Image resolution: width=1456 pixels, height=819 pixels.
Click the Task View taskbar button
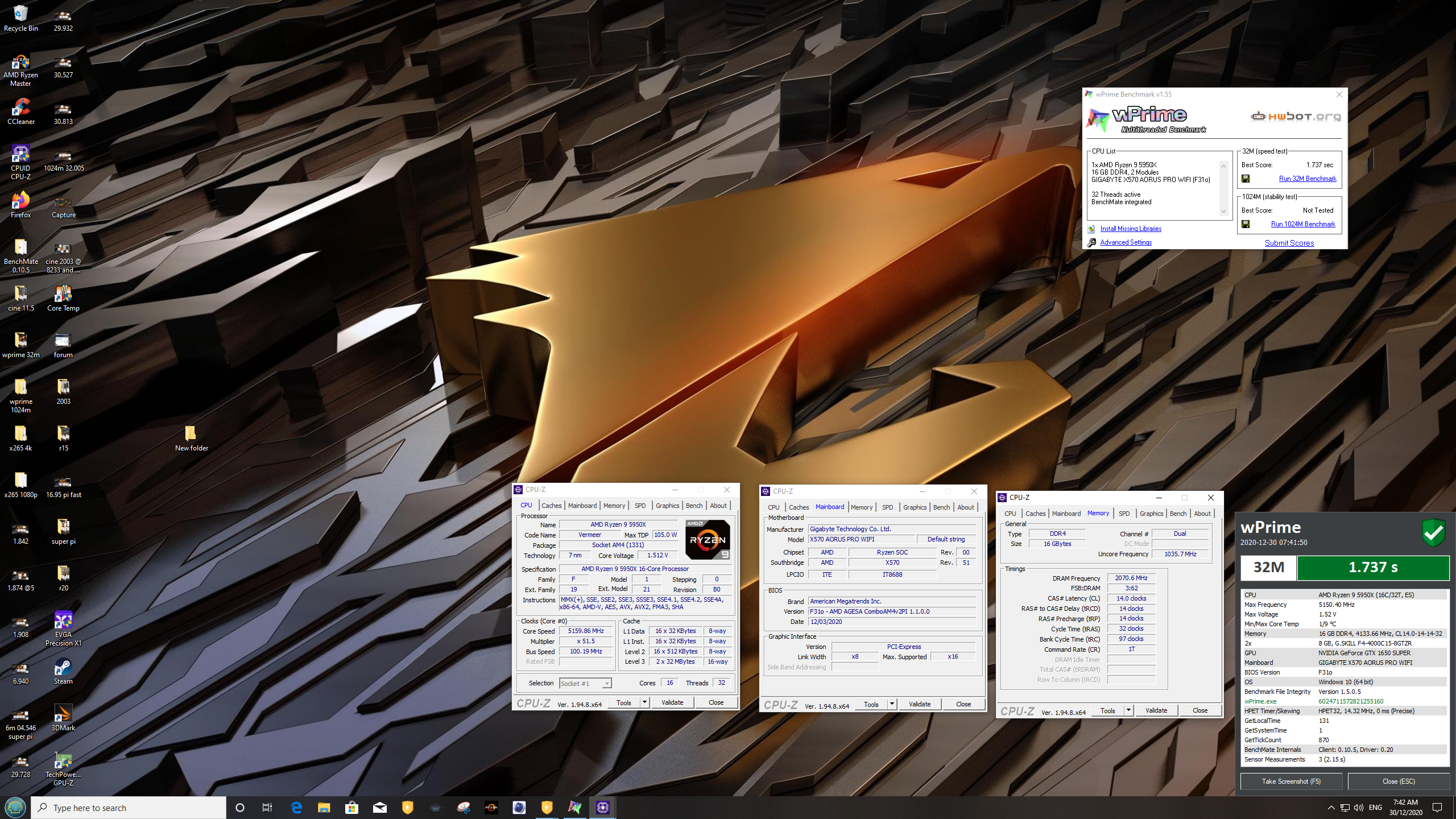point(267,807)
